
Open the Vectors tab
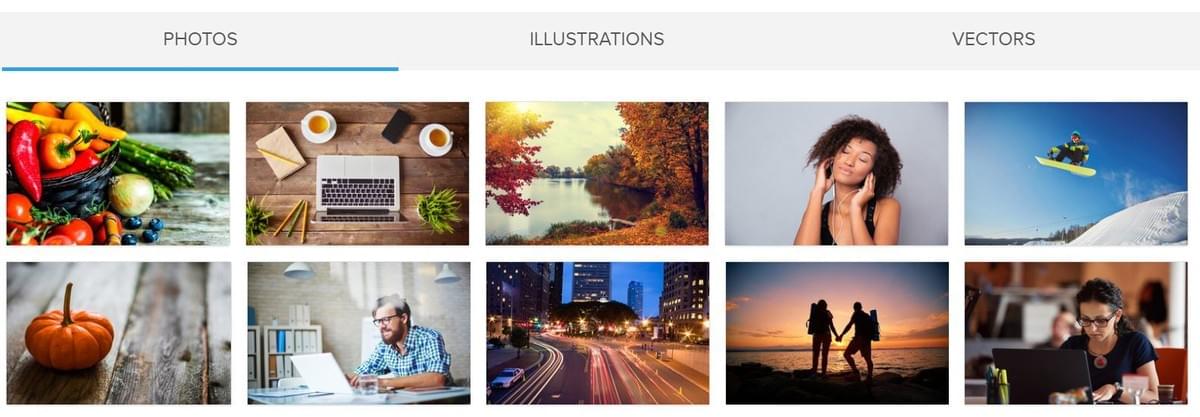pos(993,40)
